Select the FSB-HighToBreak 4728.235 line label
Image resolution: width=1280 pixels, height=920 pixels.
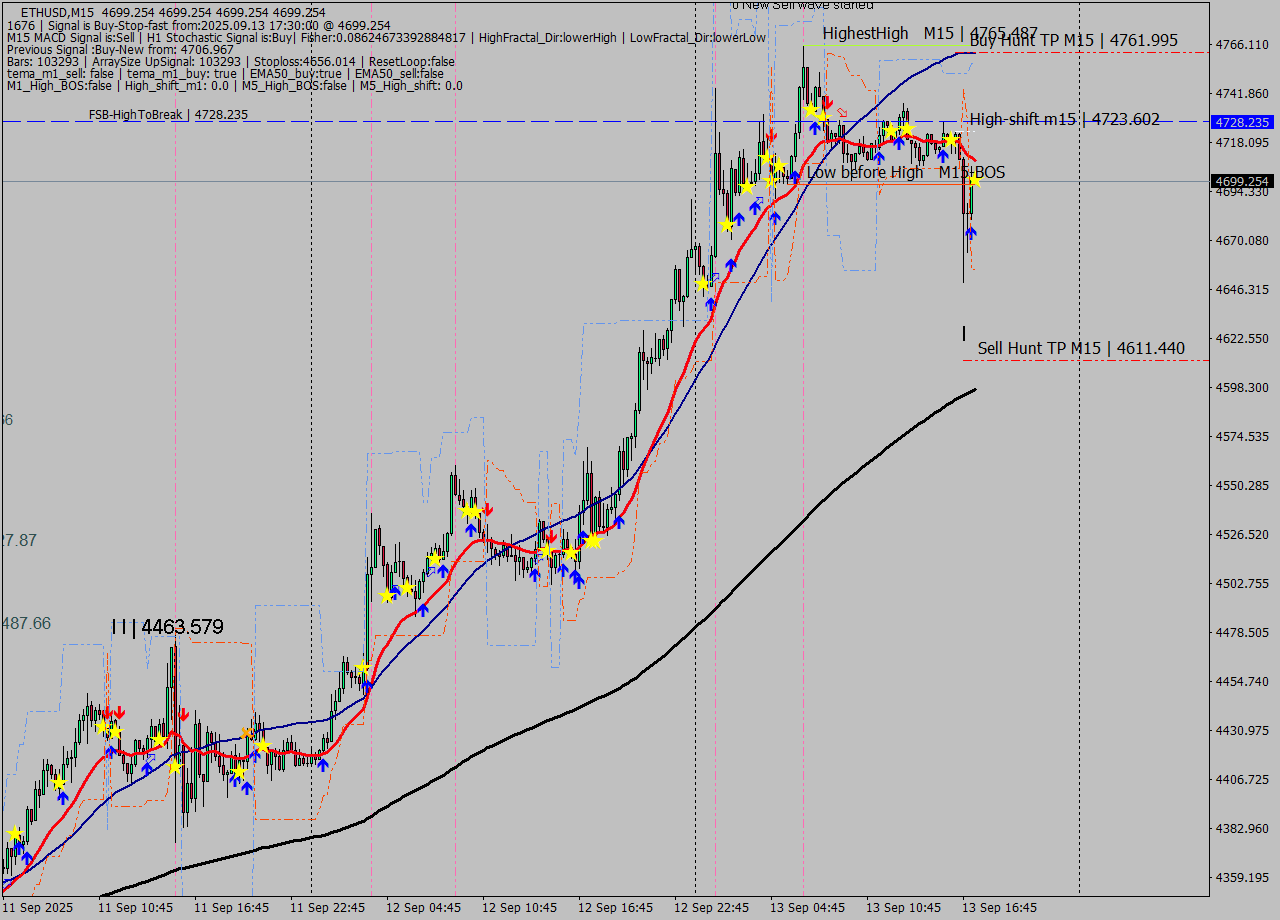point(168,115)
